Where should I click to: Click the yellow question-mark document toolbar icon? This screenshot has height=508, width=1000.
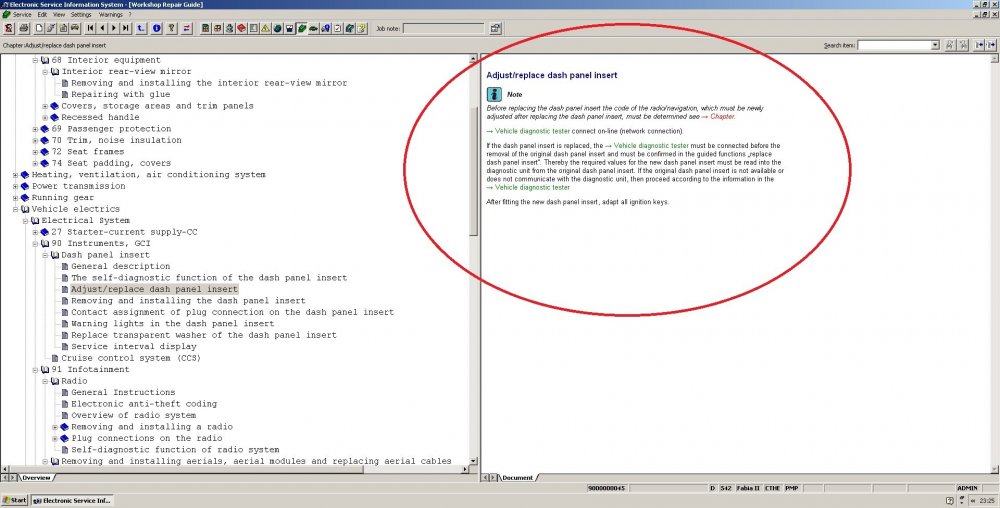362,28
